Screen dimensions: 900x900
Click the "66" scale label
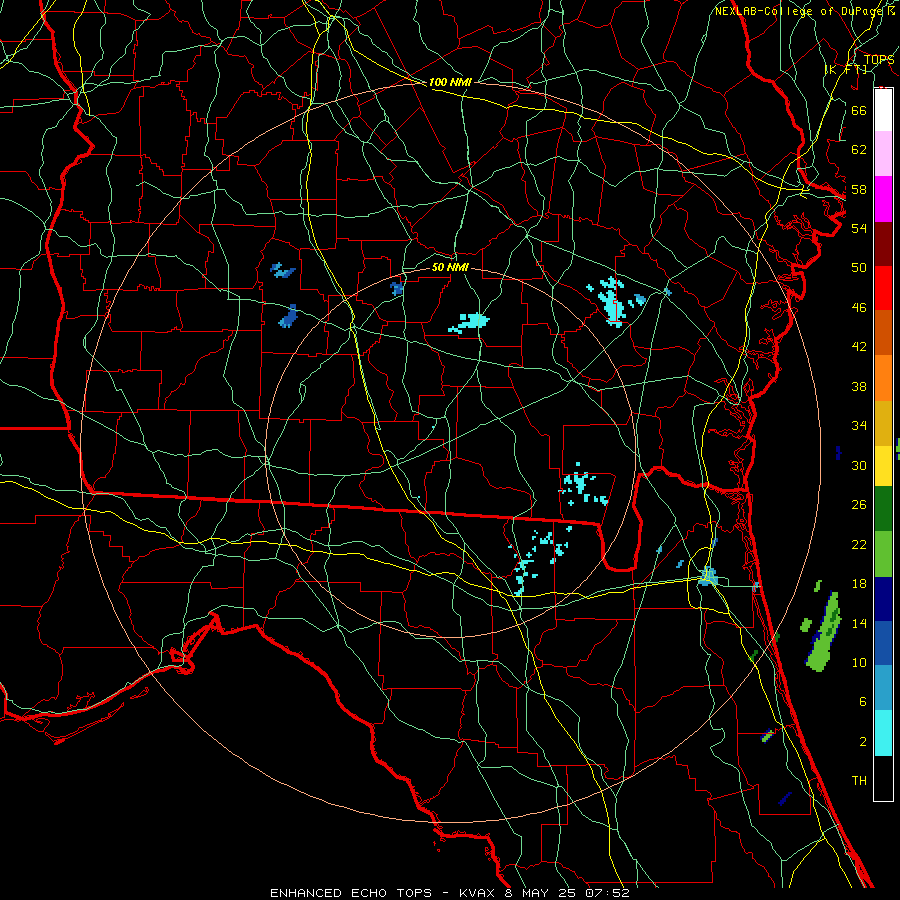coord(859,110)
